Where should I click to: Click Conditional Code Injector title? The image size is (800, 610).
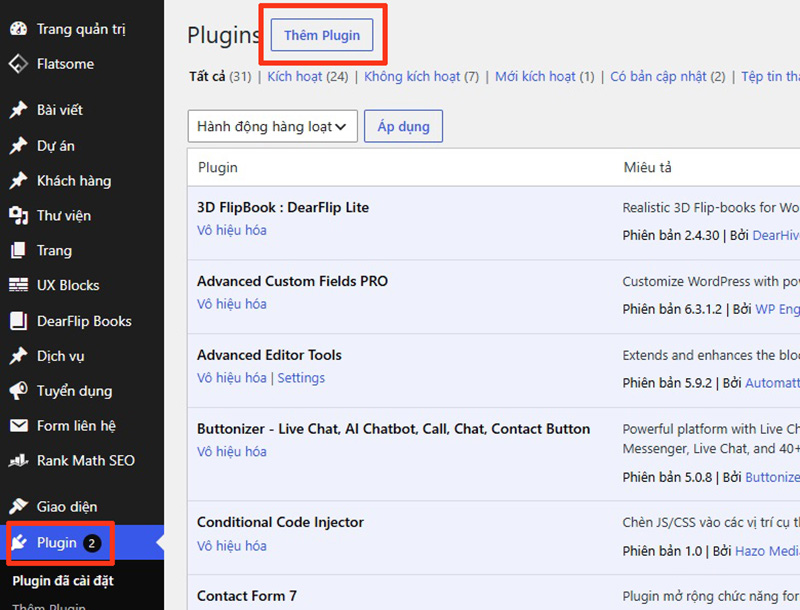(x=280, y=522)
